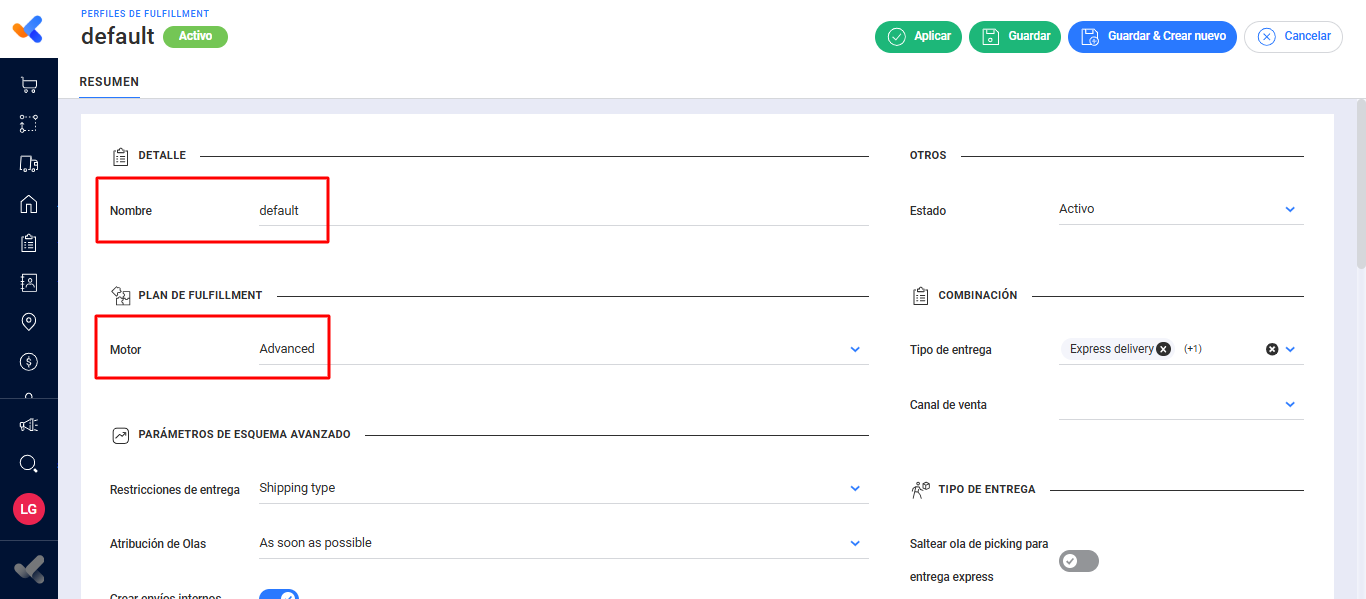Click the Plan de Fulfillment section icon
This screenshot has width=1366, height=599.
pos(121,295)
